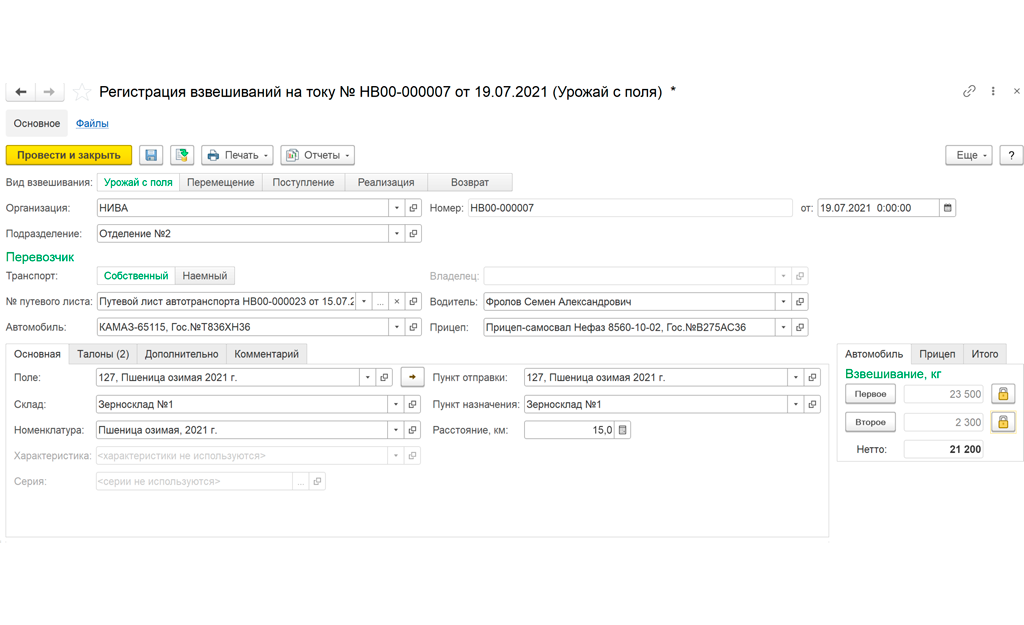Open the Прицеп weighing tab

click(937, 354)
